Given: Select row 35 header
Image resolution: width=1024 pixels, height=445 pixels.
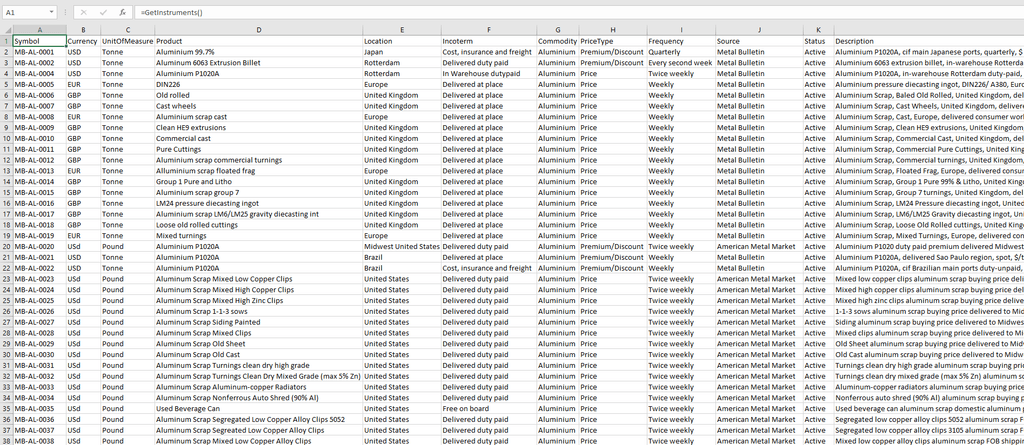Looking at the screenshot, I should [x=6, y=408].
